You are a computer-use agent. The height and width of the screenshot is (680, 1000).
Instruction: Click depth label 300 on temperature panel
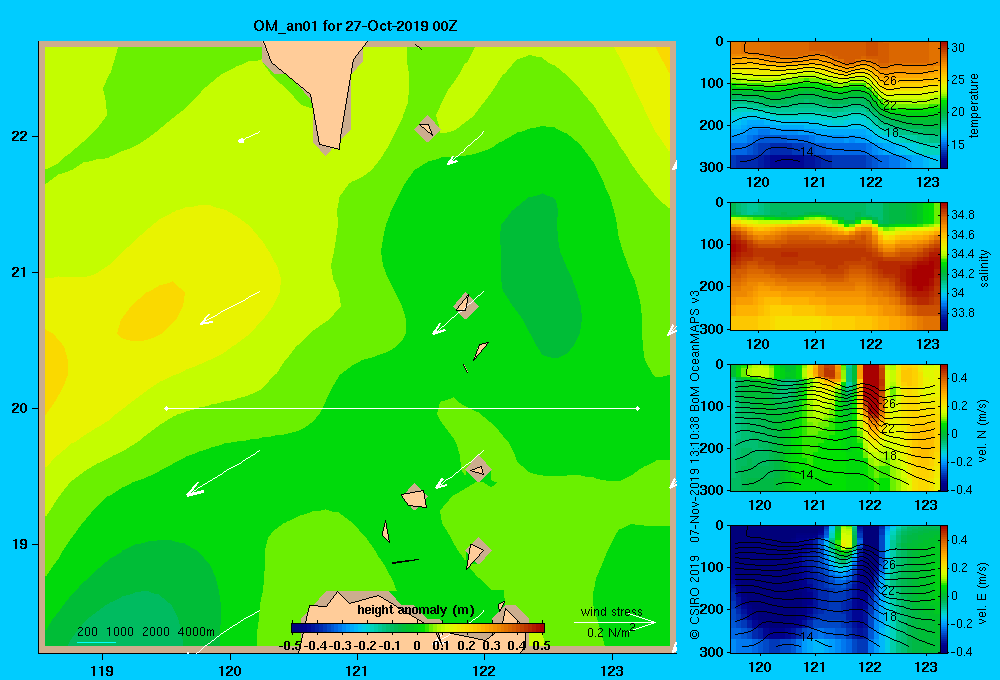tap(712, 167)
